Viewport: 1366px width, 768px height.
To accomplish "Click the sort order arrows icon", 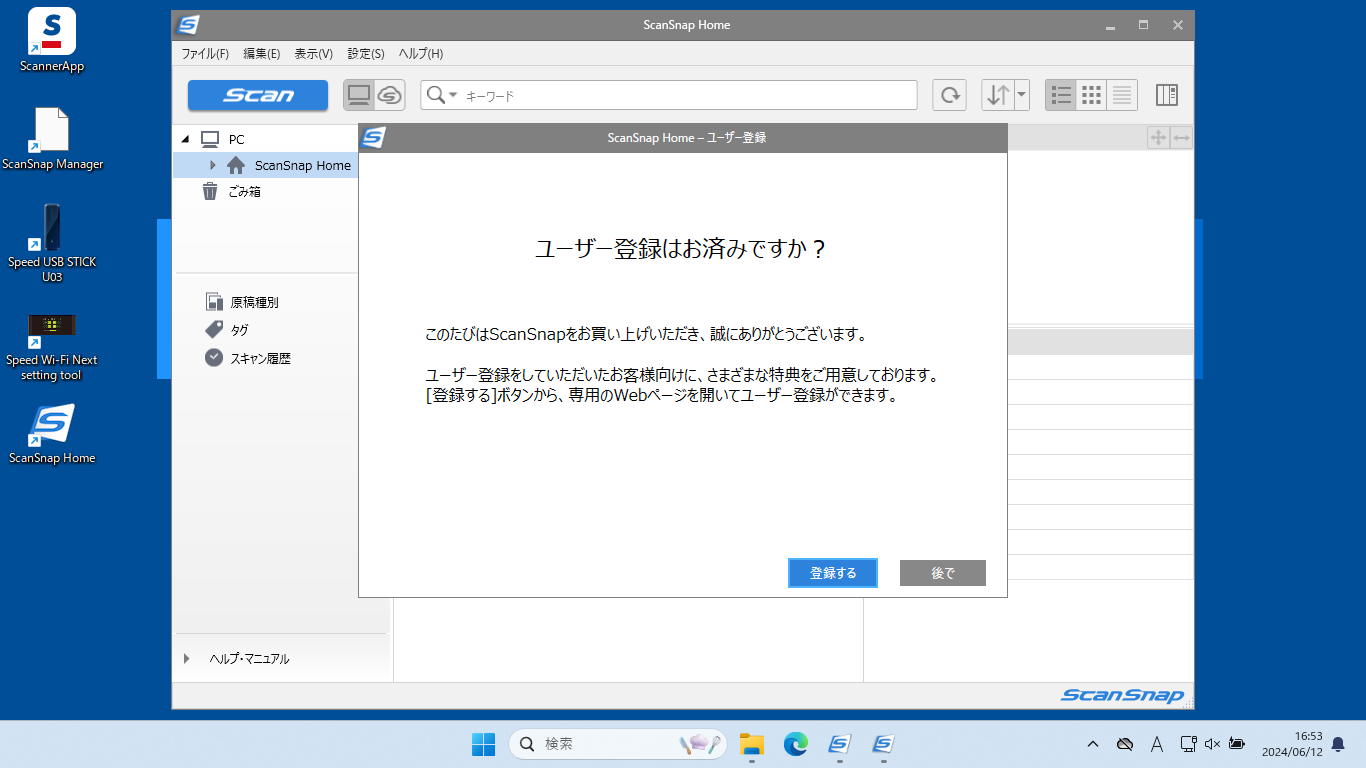I will point(998,95).
